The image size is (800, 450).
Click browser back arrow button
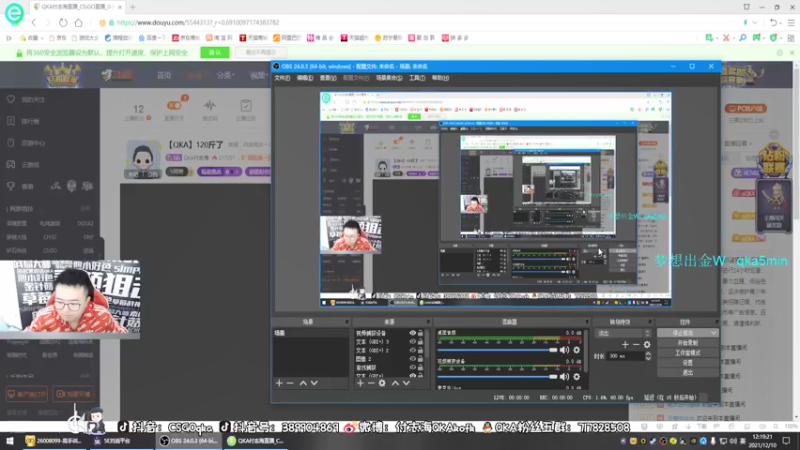click(x=34, y=22)
